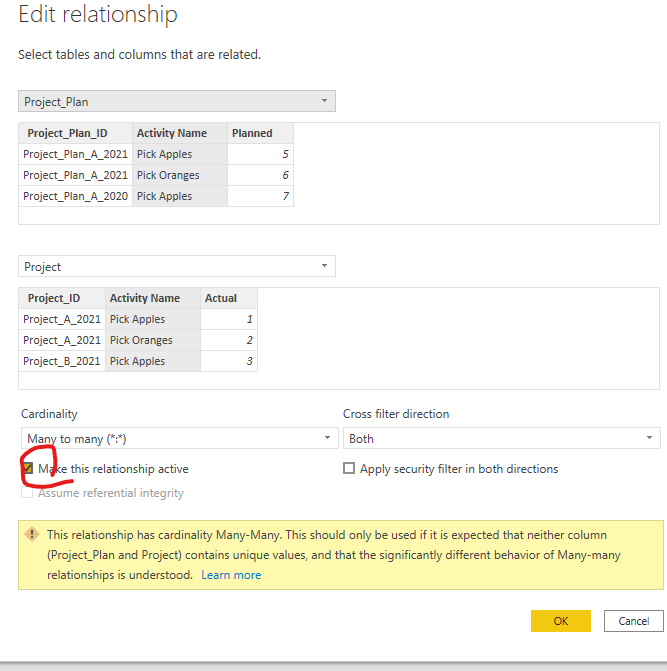Click Project_Plan_A_2021 in the Pick Oranges row
The image size is (667, 671).
pos(75,175)
